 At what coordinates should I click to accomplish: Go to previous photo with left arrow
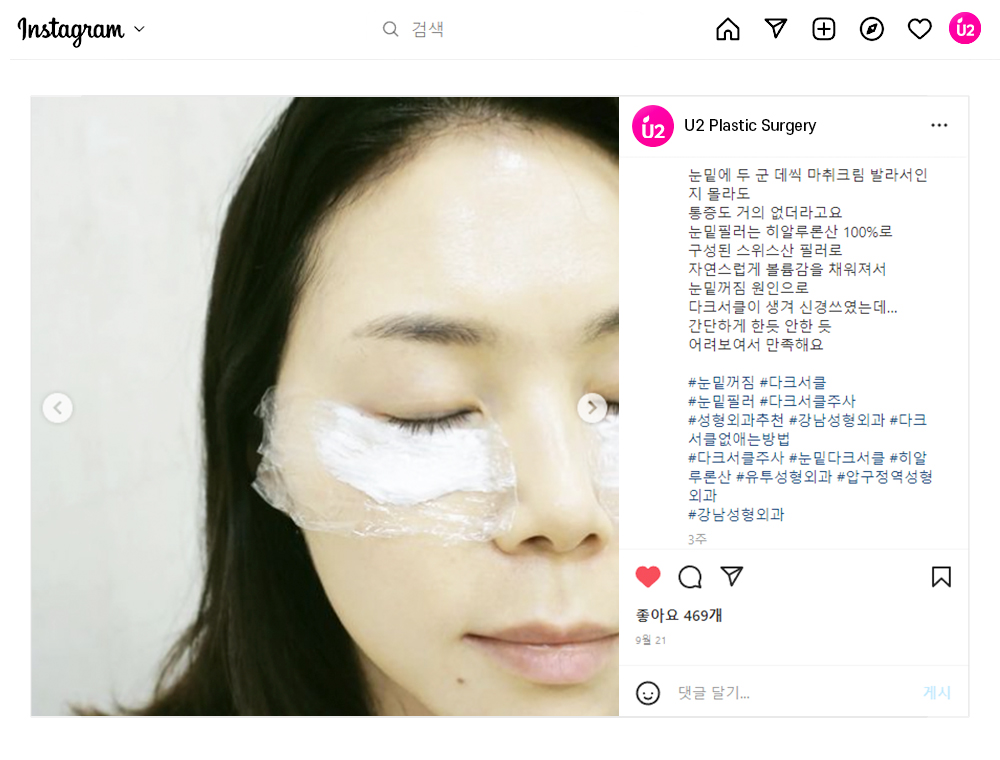(57, 407)
